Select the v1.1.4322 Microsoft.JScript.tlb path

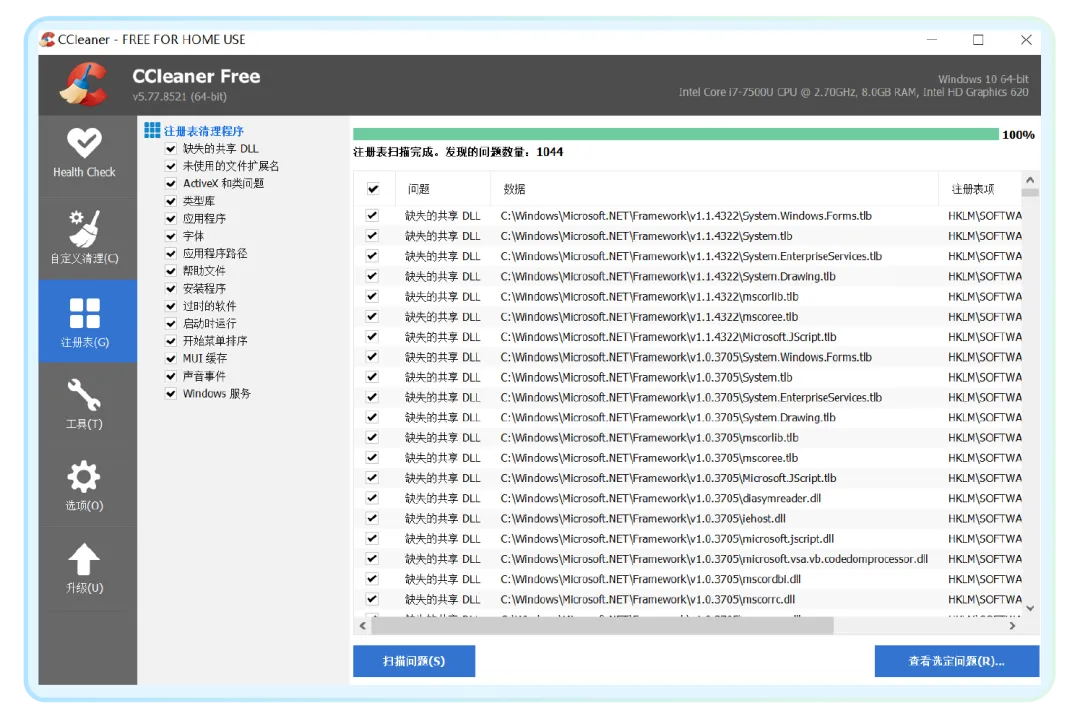pos(668,337)
